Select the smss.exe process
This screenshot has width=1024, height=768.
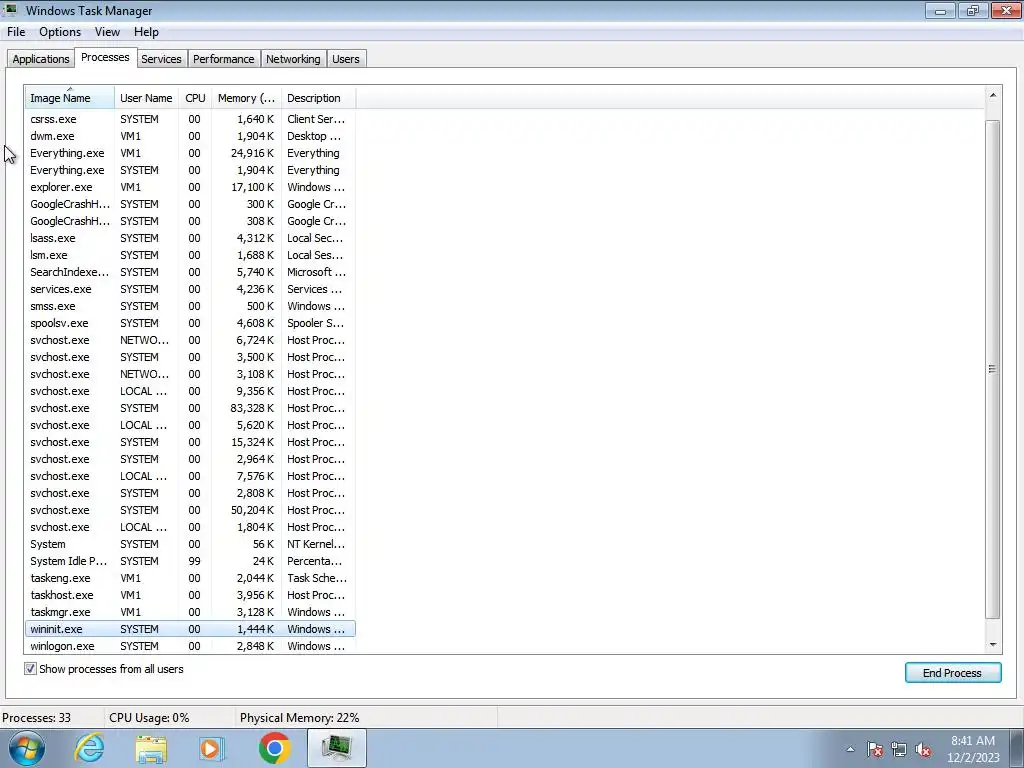point(190,306)
